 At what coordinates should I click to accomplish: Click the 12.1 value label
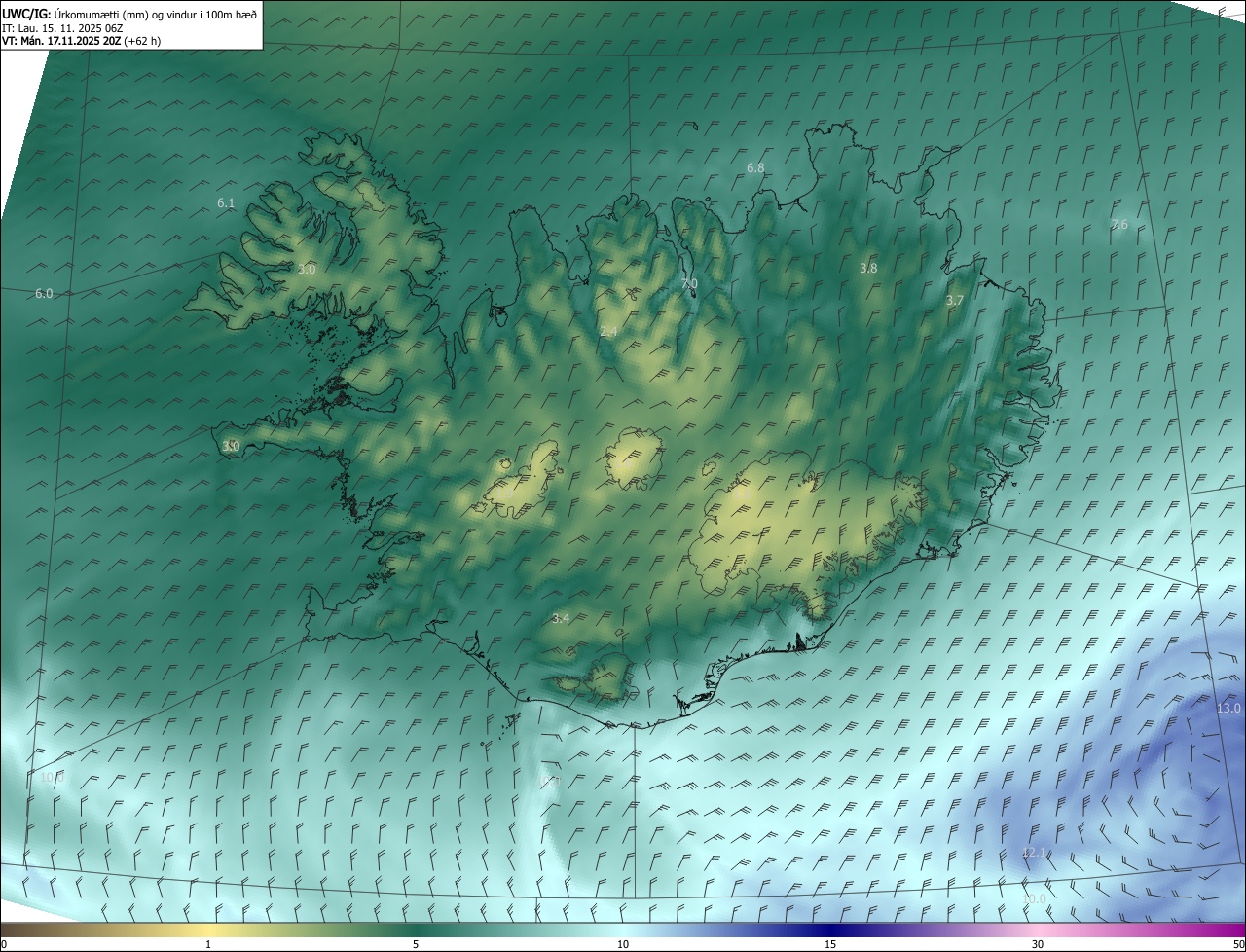1033,853
